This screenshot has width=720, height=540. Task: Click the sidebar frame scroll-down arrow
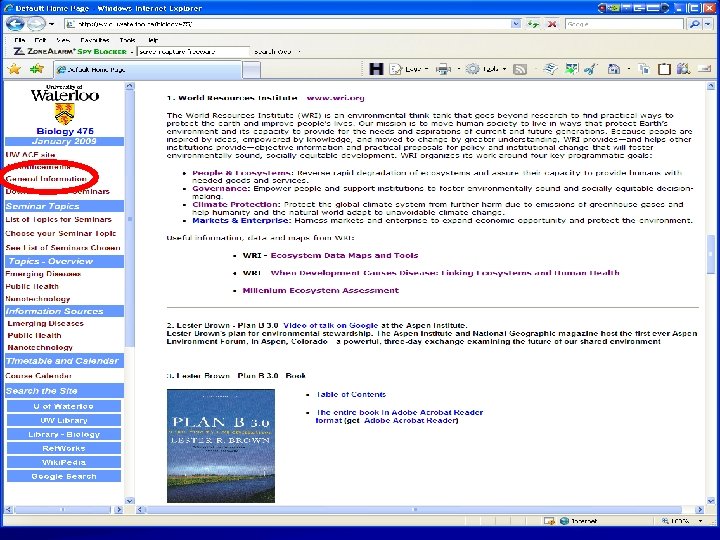coord(129,501)
